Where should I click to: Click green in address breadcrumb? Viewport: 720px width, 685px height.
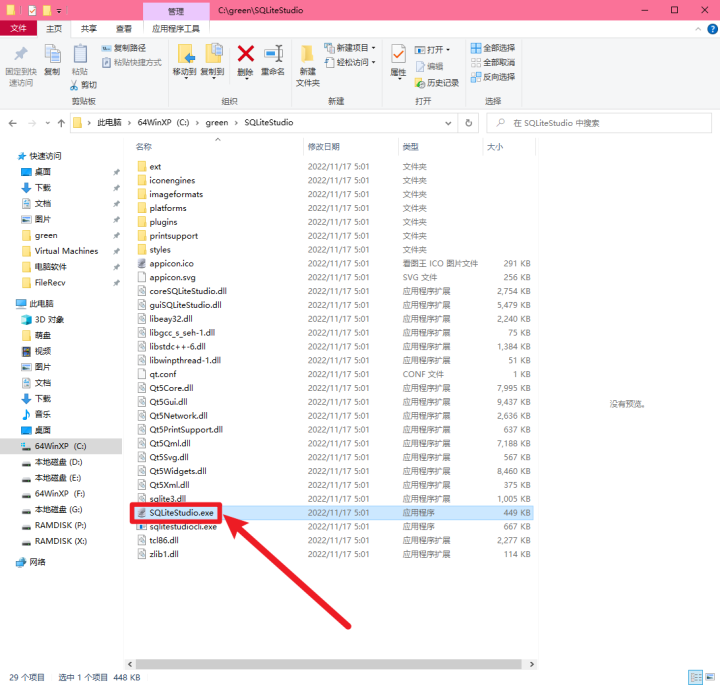pyautogui.click(x=217, y=123)
